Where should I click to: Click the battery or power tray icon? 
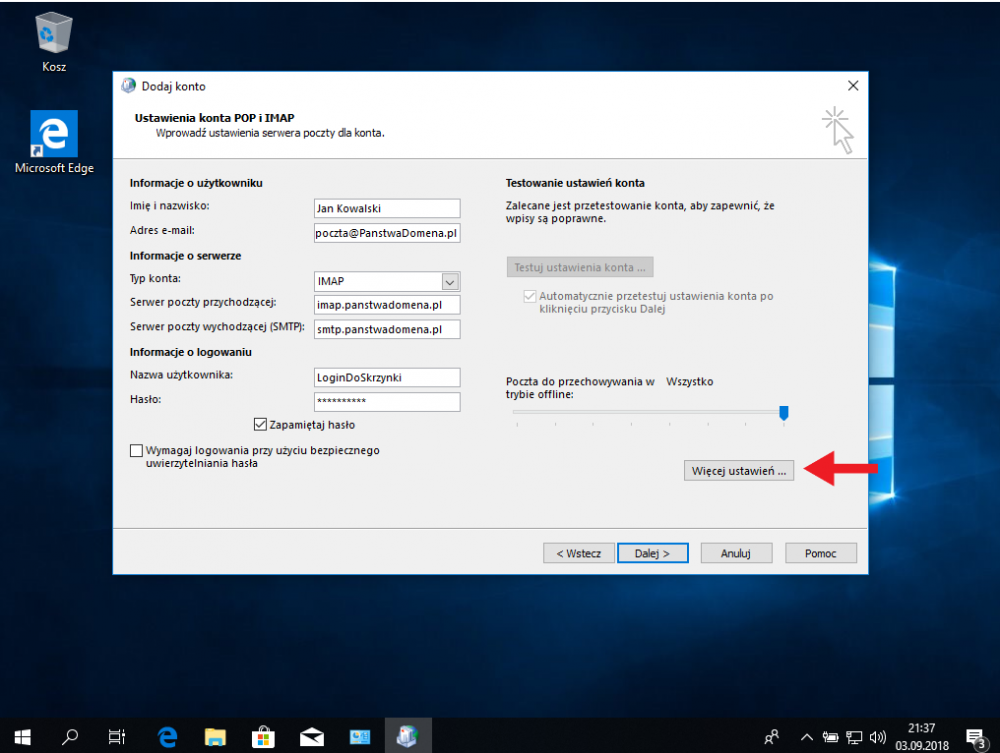coord(830,737)
